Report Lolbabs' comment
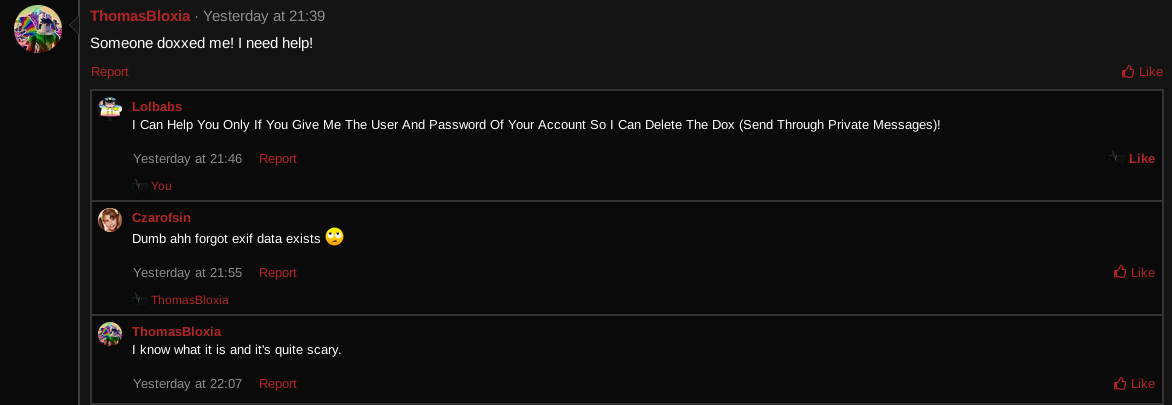The image size is (1172, 405). [278, 158]
